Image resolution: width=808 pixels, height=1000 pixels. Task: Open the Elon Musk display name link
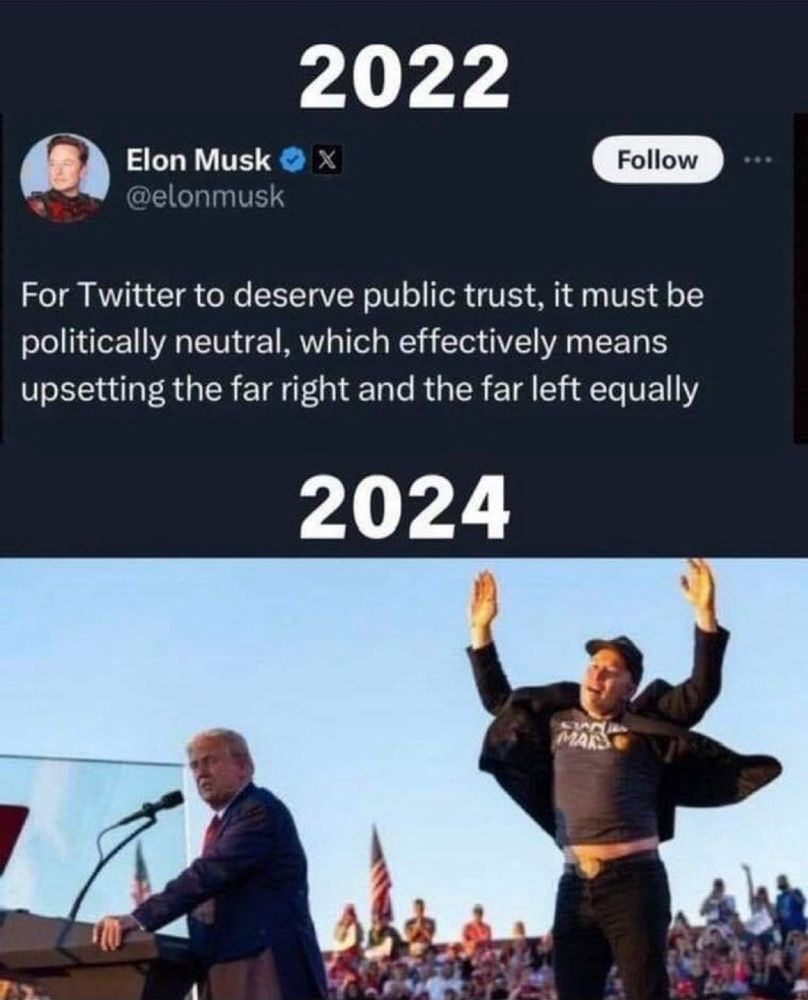click(198, 160)
